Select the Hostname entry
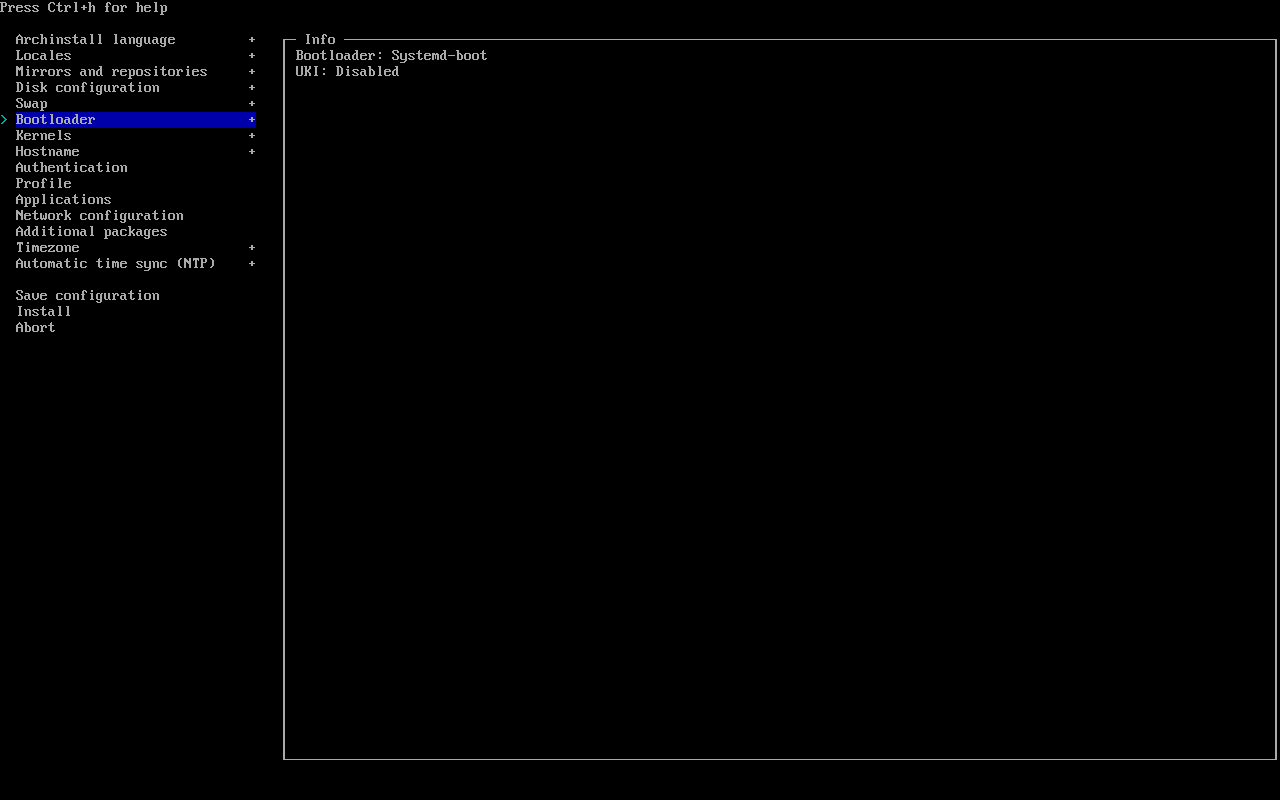1280x800 pixels. point(47,152)
